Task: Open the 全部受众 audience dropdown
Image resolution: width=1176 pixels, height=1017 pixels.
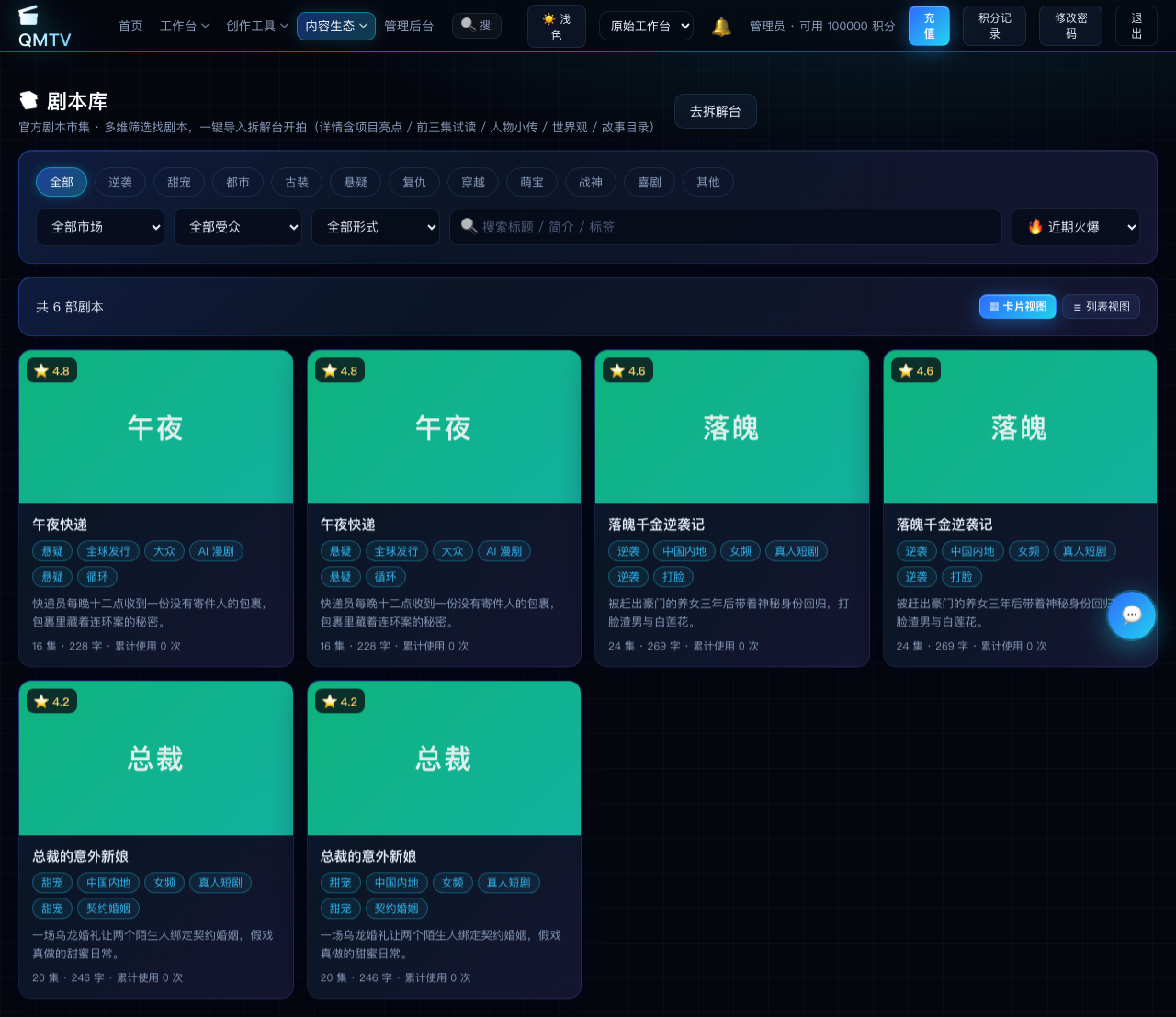Action: coord(238,227)
